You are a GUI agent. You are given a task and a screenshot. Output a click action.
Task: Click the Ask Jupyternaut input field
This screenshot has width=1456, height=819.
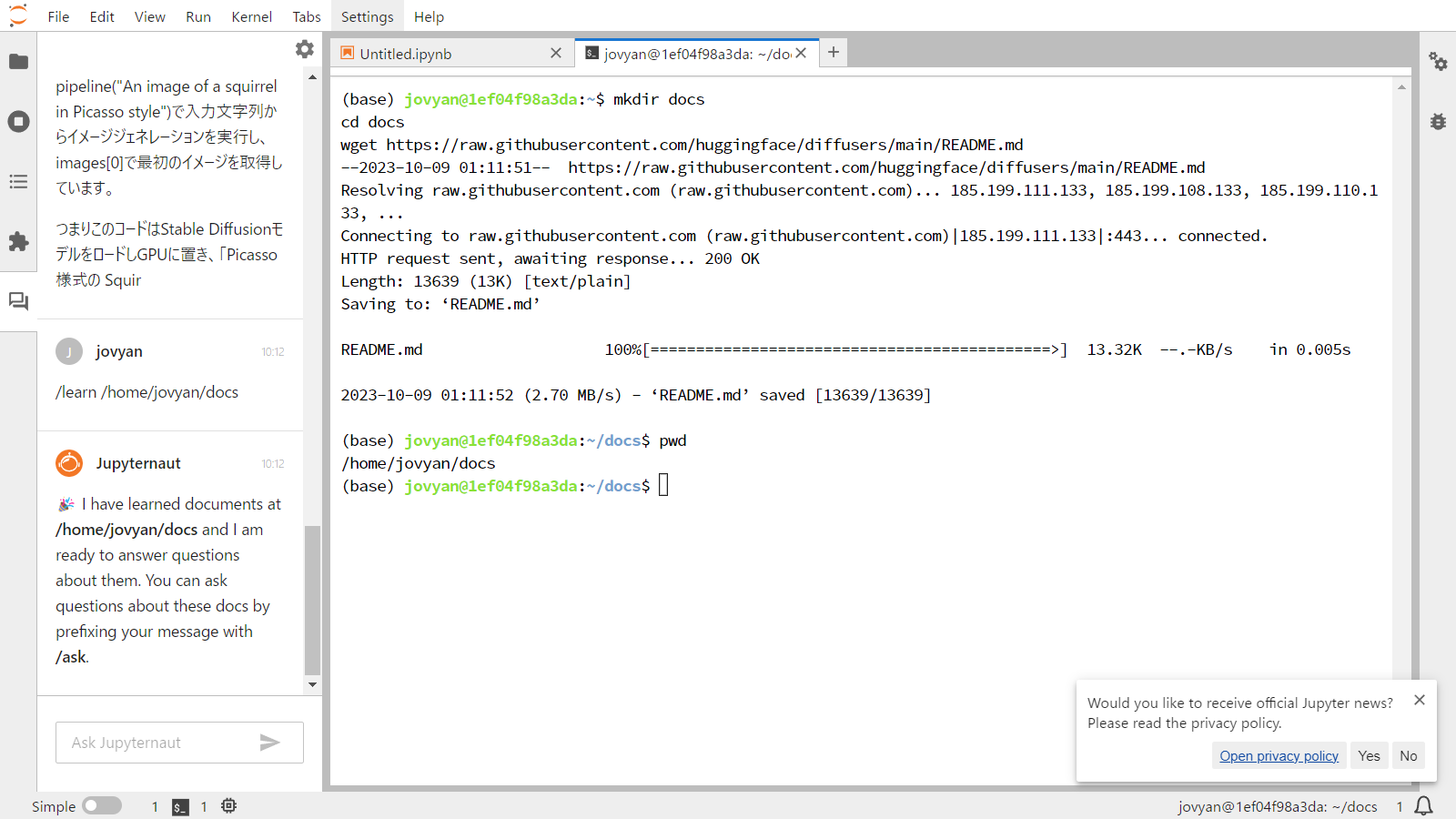click(155, 743)
